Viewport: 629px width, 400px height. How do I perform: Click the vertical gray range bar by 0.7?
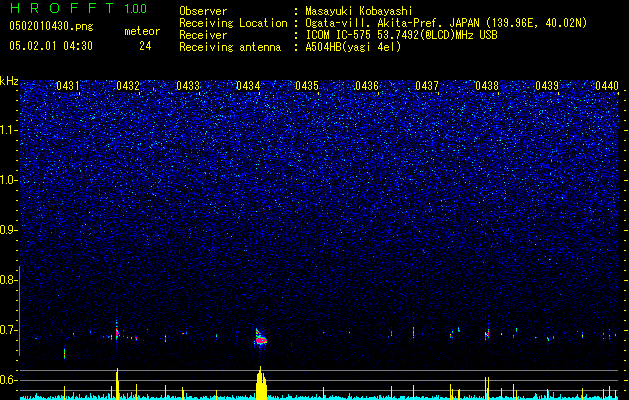click(x=19, y=311)
